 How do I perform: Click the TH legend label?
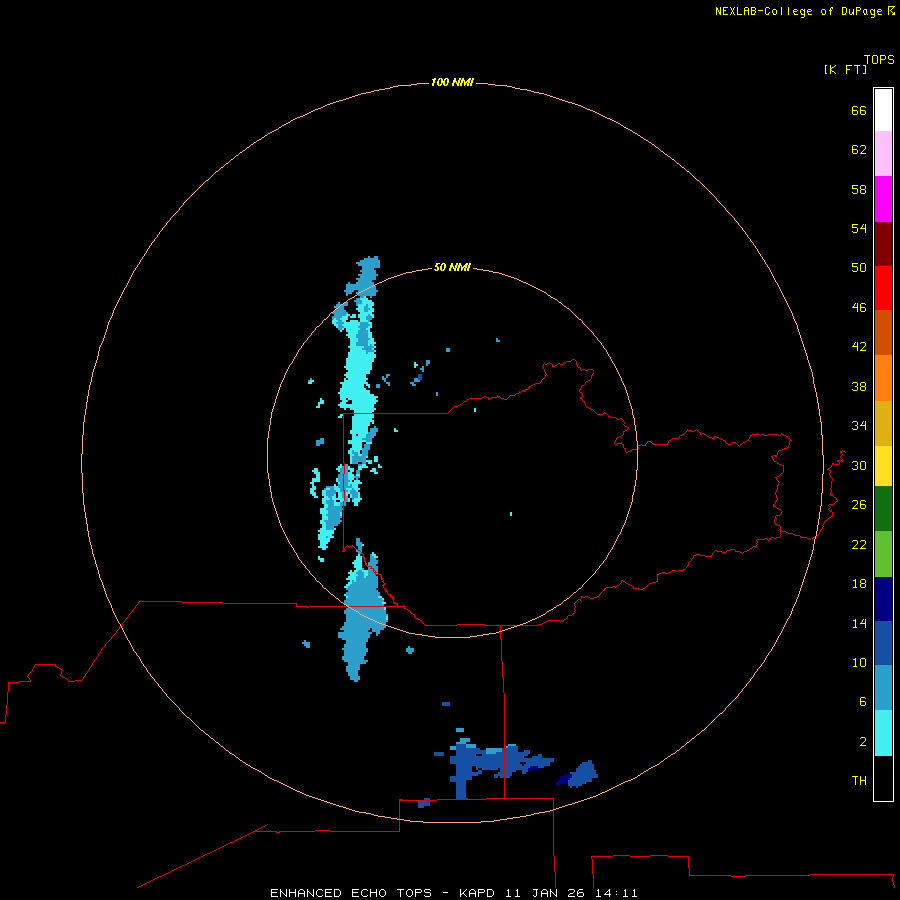[x=859, y=780]
